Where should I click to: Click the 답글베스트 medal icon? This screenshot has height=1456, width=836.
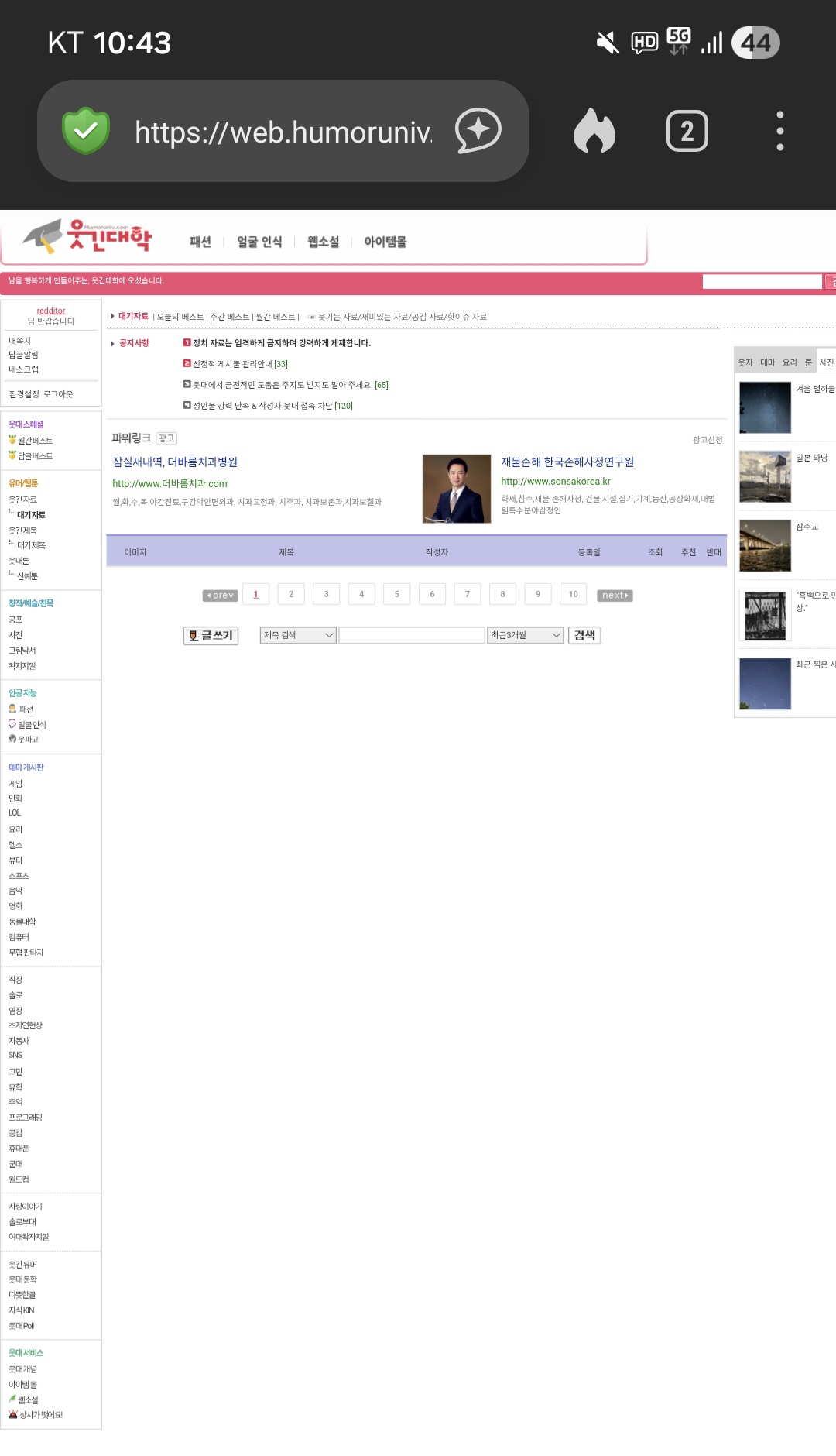tap(12, 455)
